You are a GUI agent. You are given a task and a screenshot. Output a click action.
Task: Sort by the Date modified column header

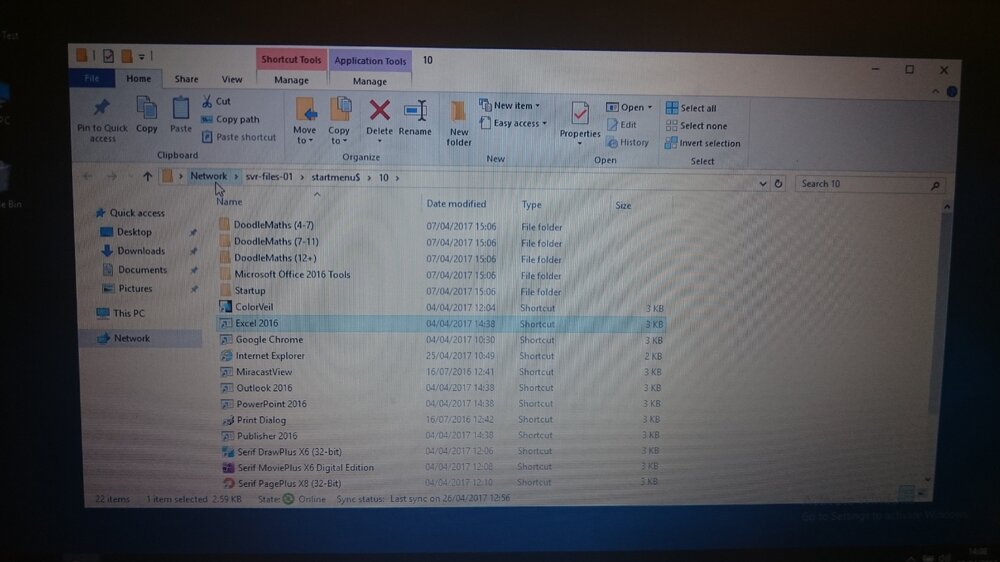(456, 204)
